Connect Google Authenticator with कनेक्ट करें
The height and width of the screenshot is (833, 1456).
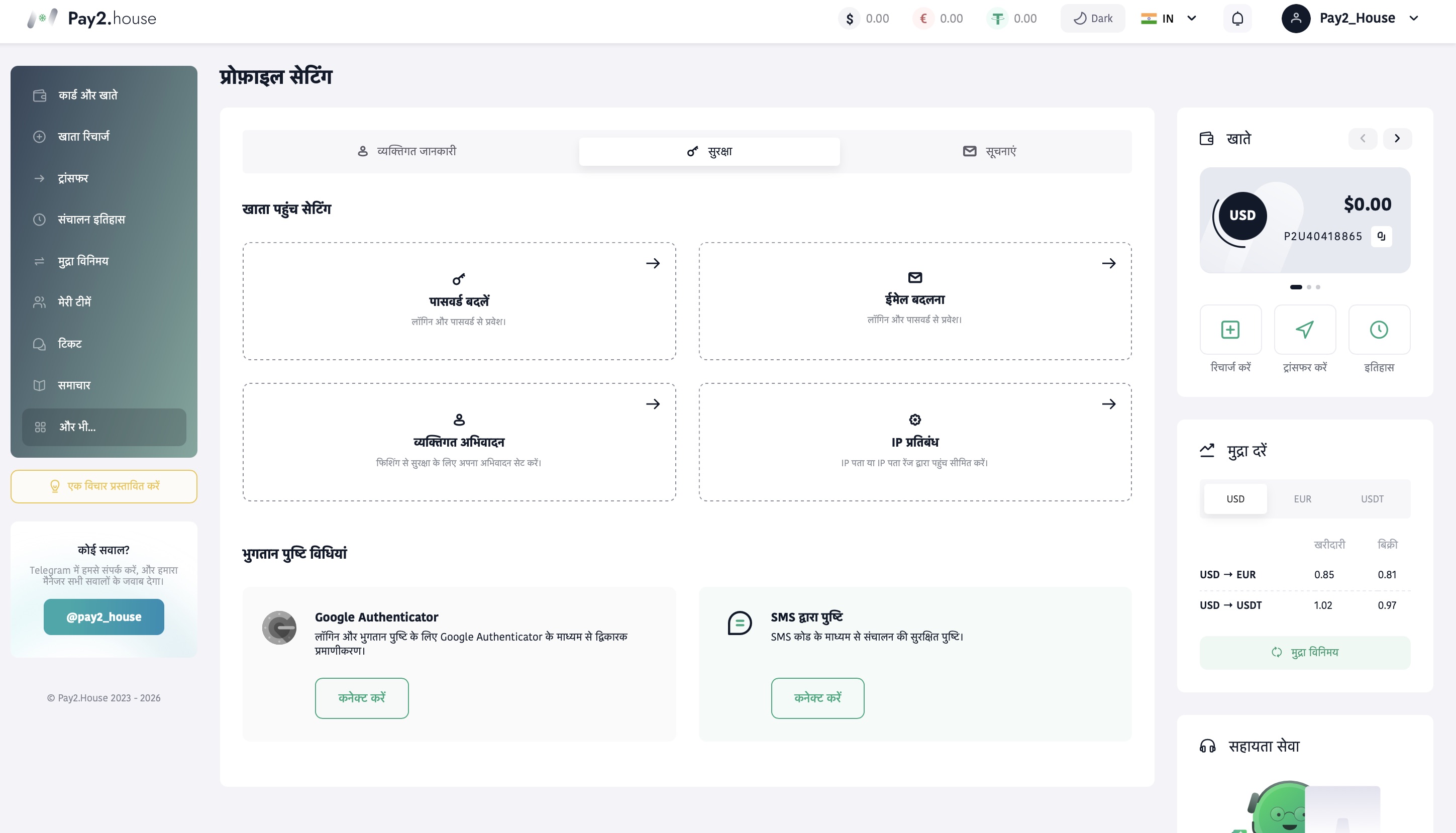362,698
